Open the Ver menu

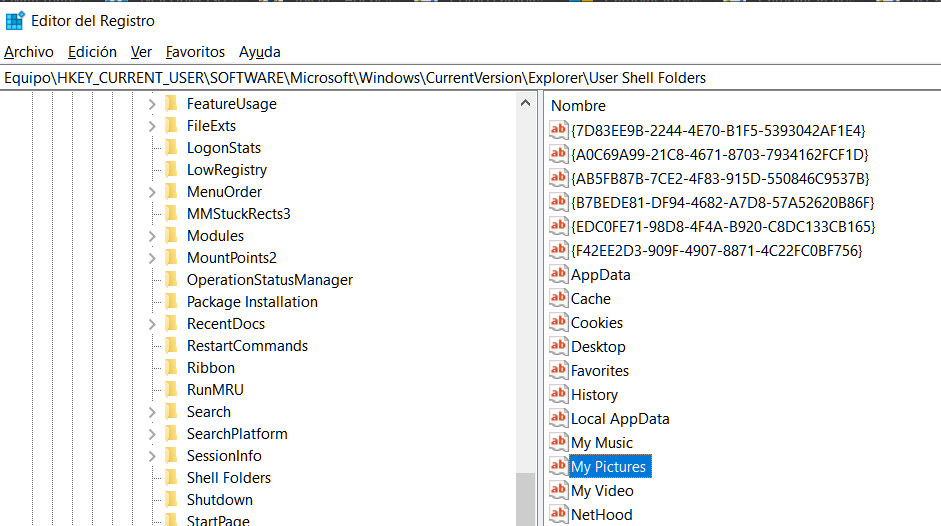point(141,52)
